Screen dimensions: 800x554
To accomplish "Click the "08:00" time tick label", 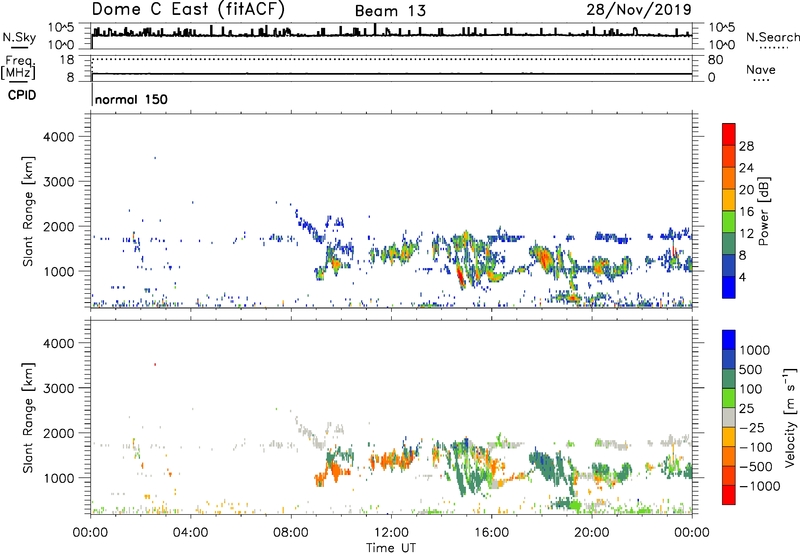I will coord(291,533).
